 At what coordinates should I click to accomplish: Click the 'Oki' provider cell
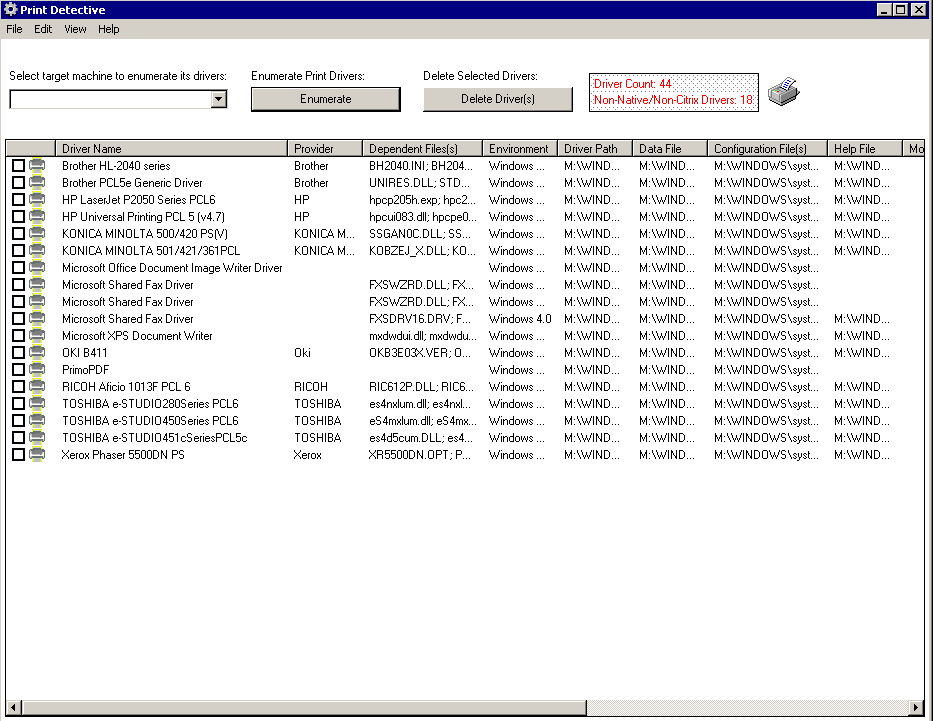tap(302, 353)
